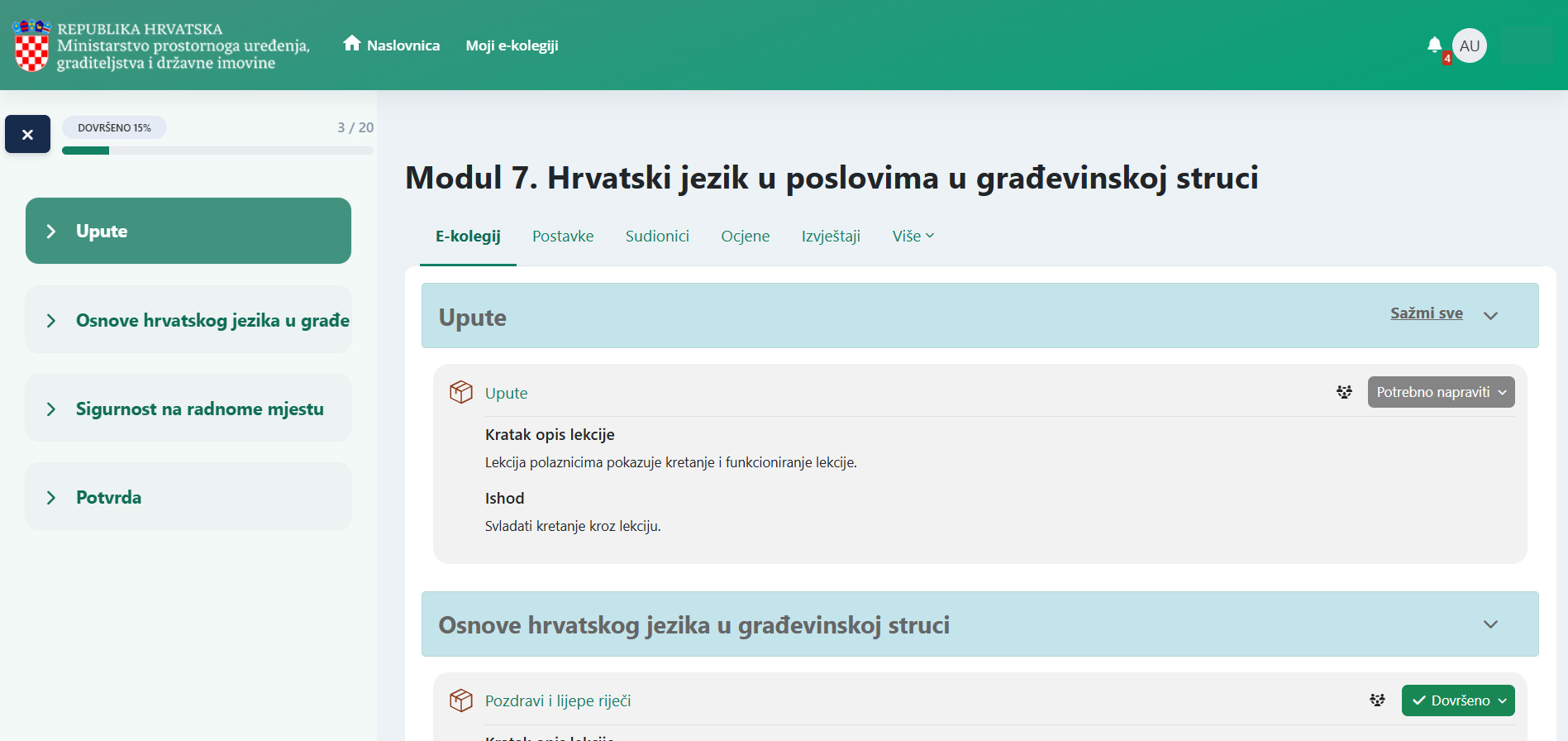
Task: Open the Dovršeno completion dropdown
Action: pos(1458,700)
